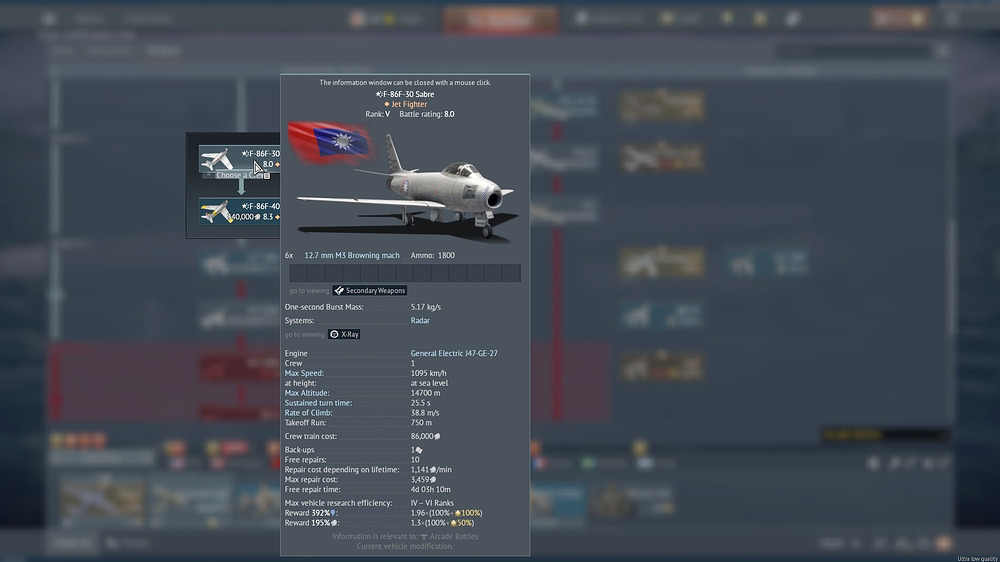The height and width of the screenshot is (562, 1000).
Task: Click the Arcade Battles mode text
Action: [453, 536]
